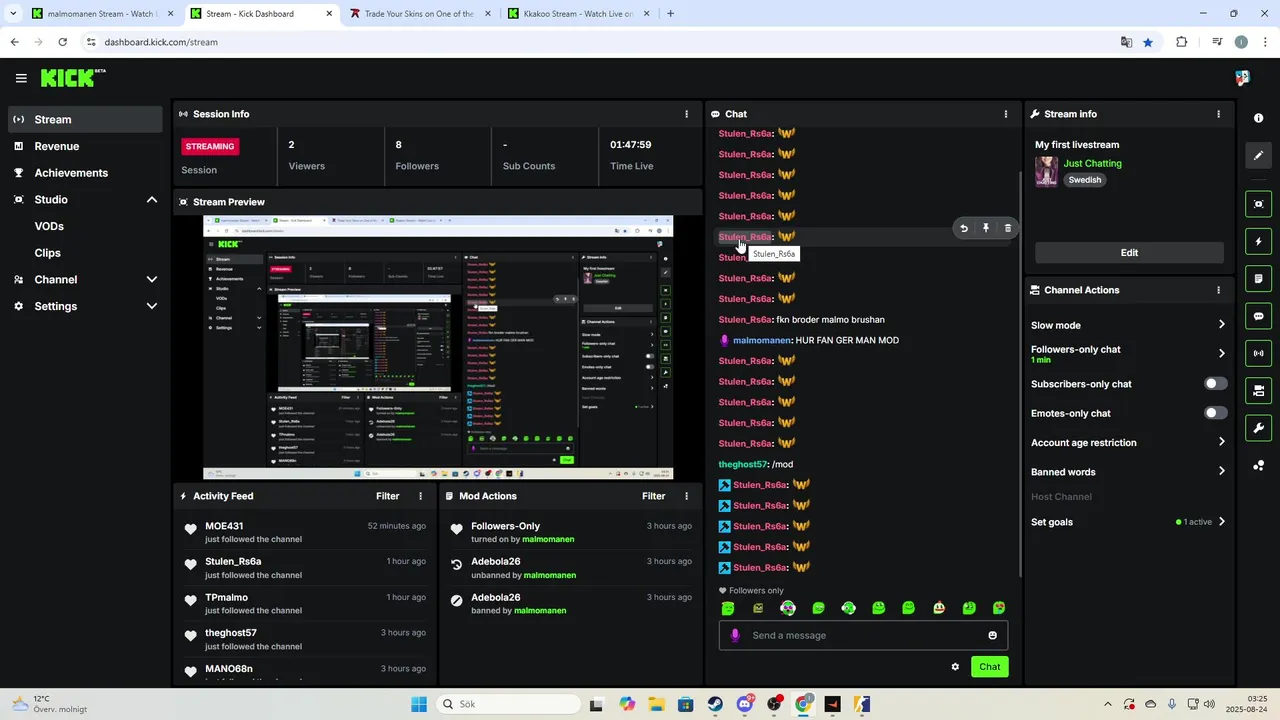
Task: Open VODs under Studio
Action: pos(49,226)
